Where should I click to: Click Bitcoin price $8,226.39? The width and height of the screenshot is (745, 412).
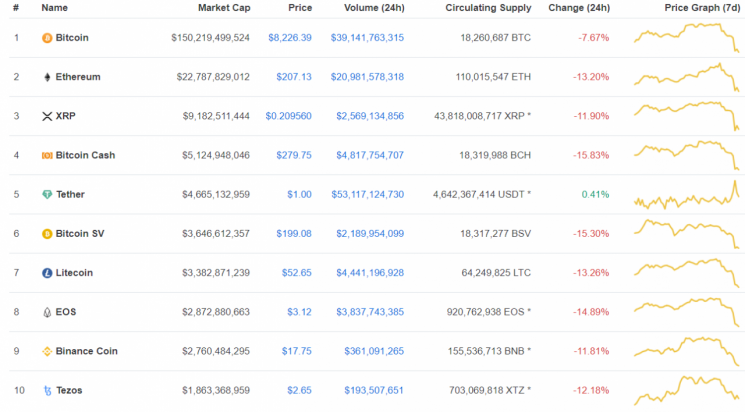click(290, 38)
